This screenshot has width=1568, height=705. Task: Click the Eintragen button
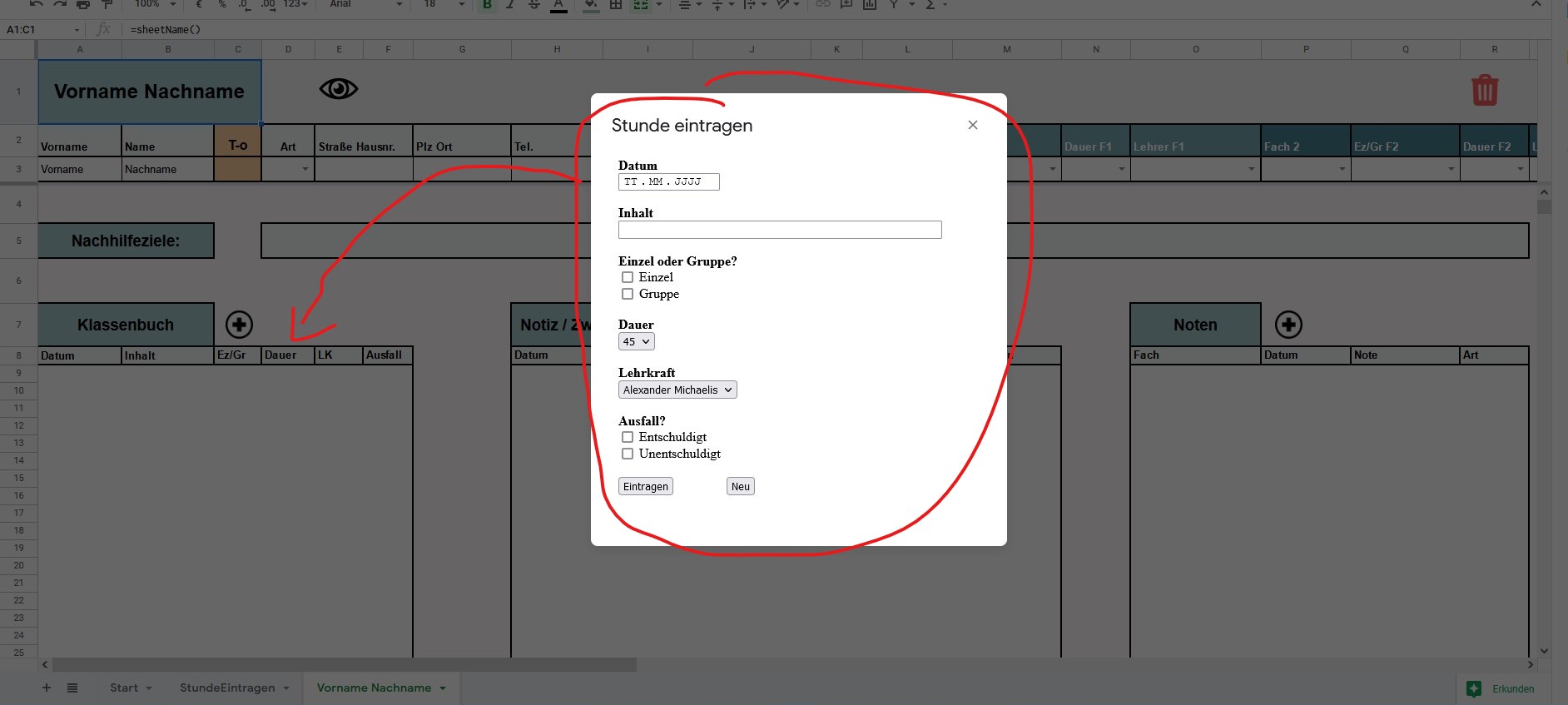(x=646, y=486)
